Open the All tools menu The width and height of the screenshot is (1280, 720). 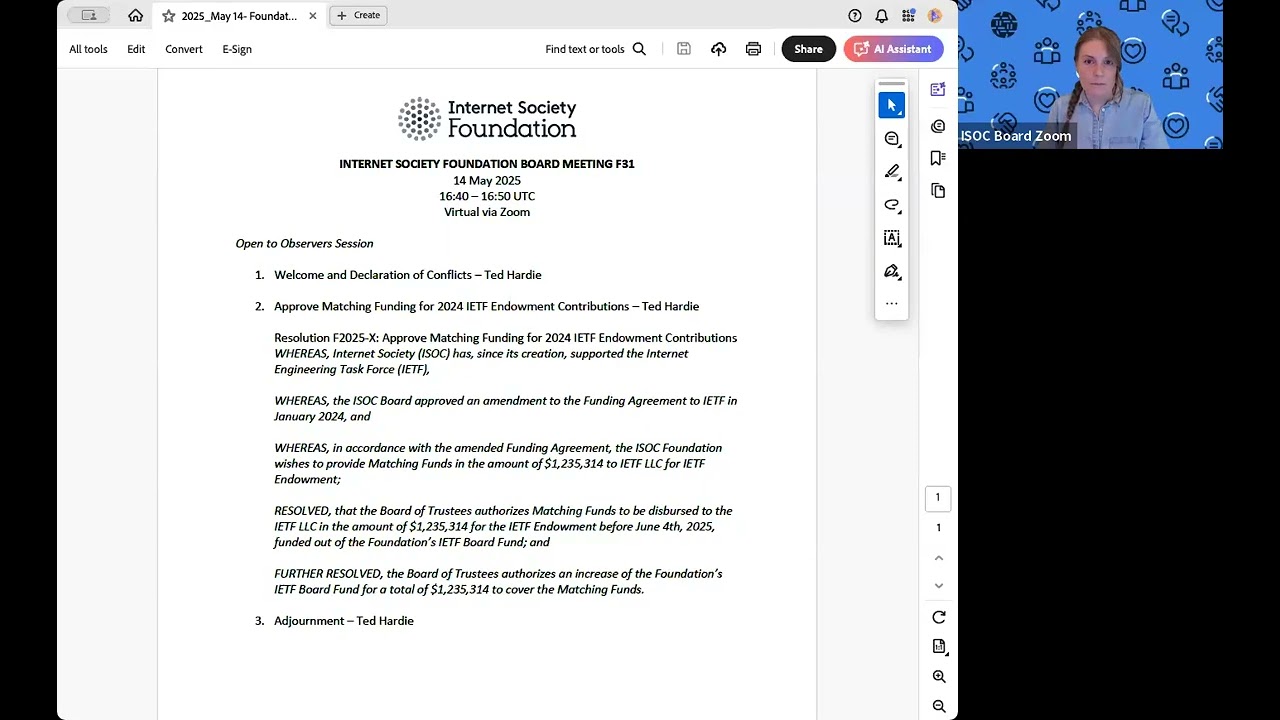88,49
